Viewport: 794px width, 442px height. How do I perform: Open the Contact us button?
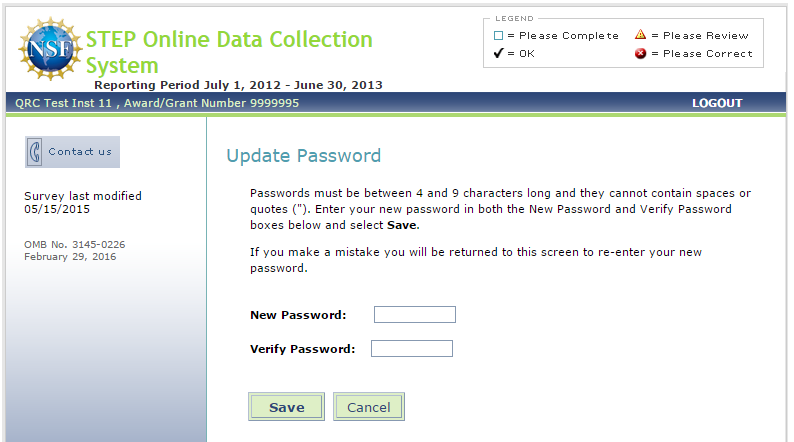72,152
